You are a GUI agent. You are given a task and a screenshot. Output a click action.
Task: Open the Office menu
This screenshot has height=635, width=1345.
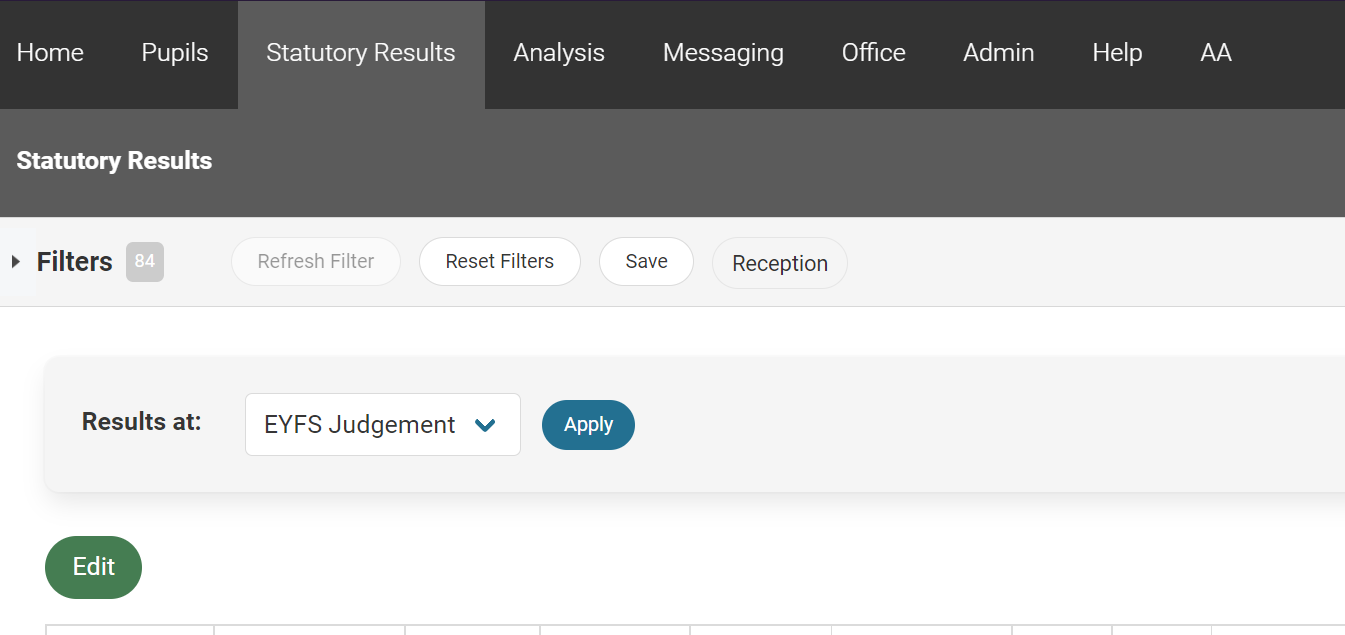873,53
